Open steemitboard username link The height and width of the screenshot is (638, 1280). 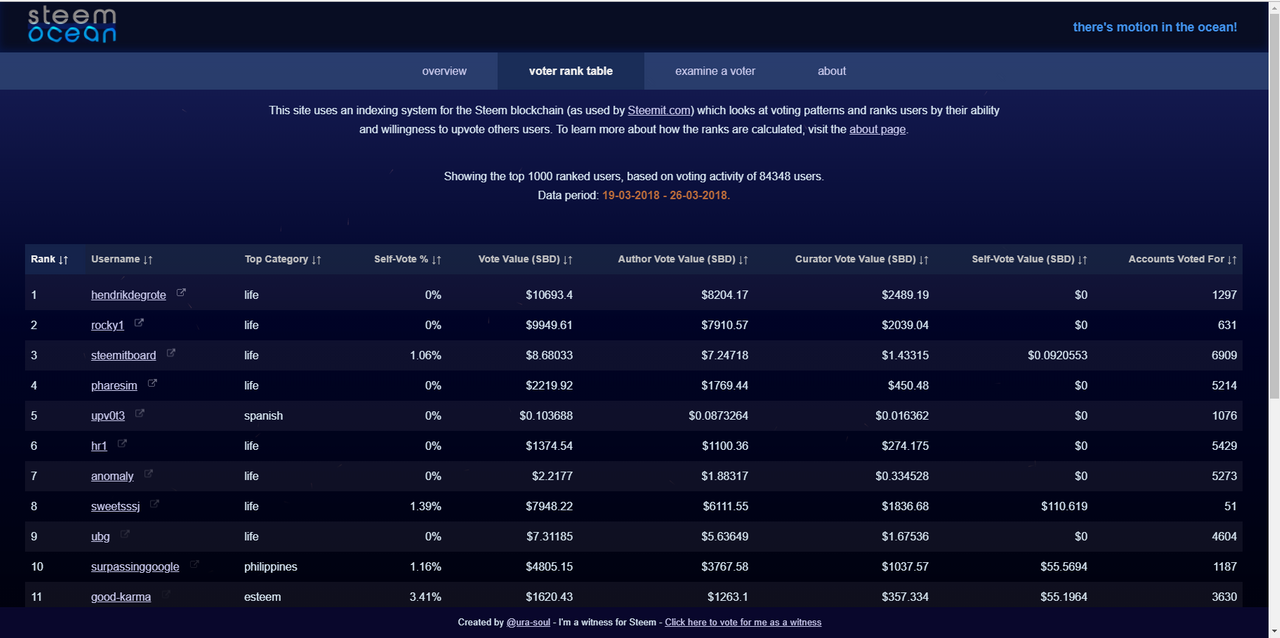pos(123,355)
